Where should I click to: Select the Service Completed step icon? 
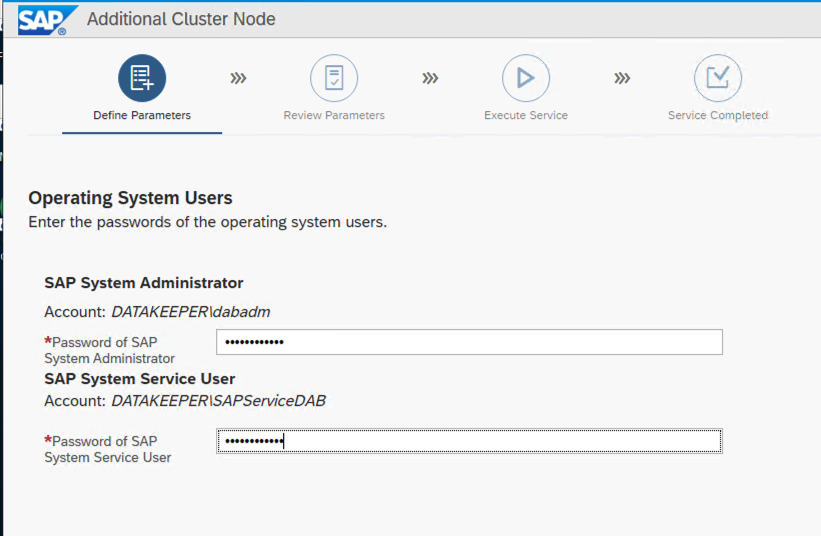(718, 78)
